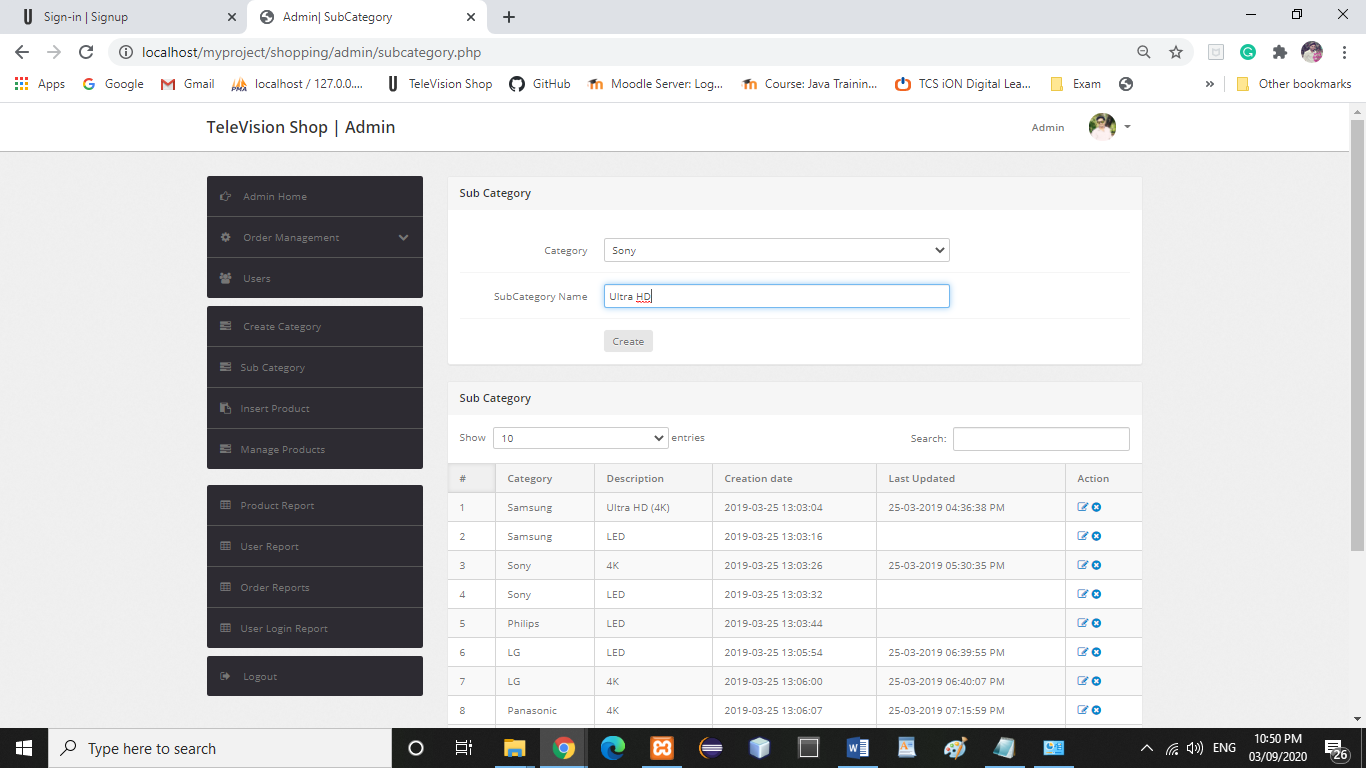Click the SubCategory Name input field
1366x768 pixels.
pyautogui.click(x=777, y=296)
